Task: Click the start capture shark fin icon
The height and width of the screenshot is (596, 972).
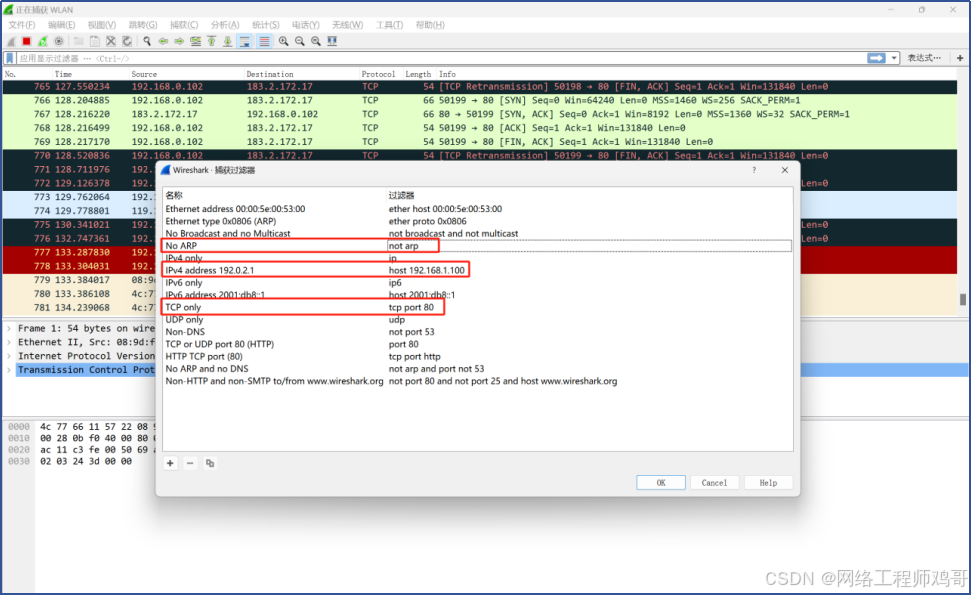Action: 11,42
